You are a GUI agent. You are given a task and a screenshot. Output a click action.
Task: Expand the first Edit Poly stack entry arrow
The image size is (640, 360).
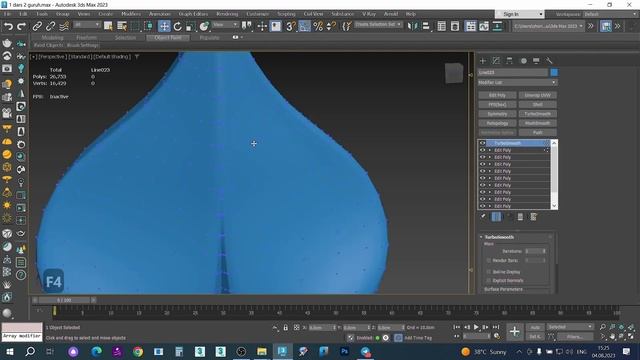tap(490, 150)
